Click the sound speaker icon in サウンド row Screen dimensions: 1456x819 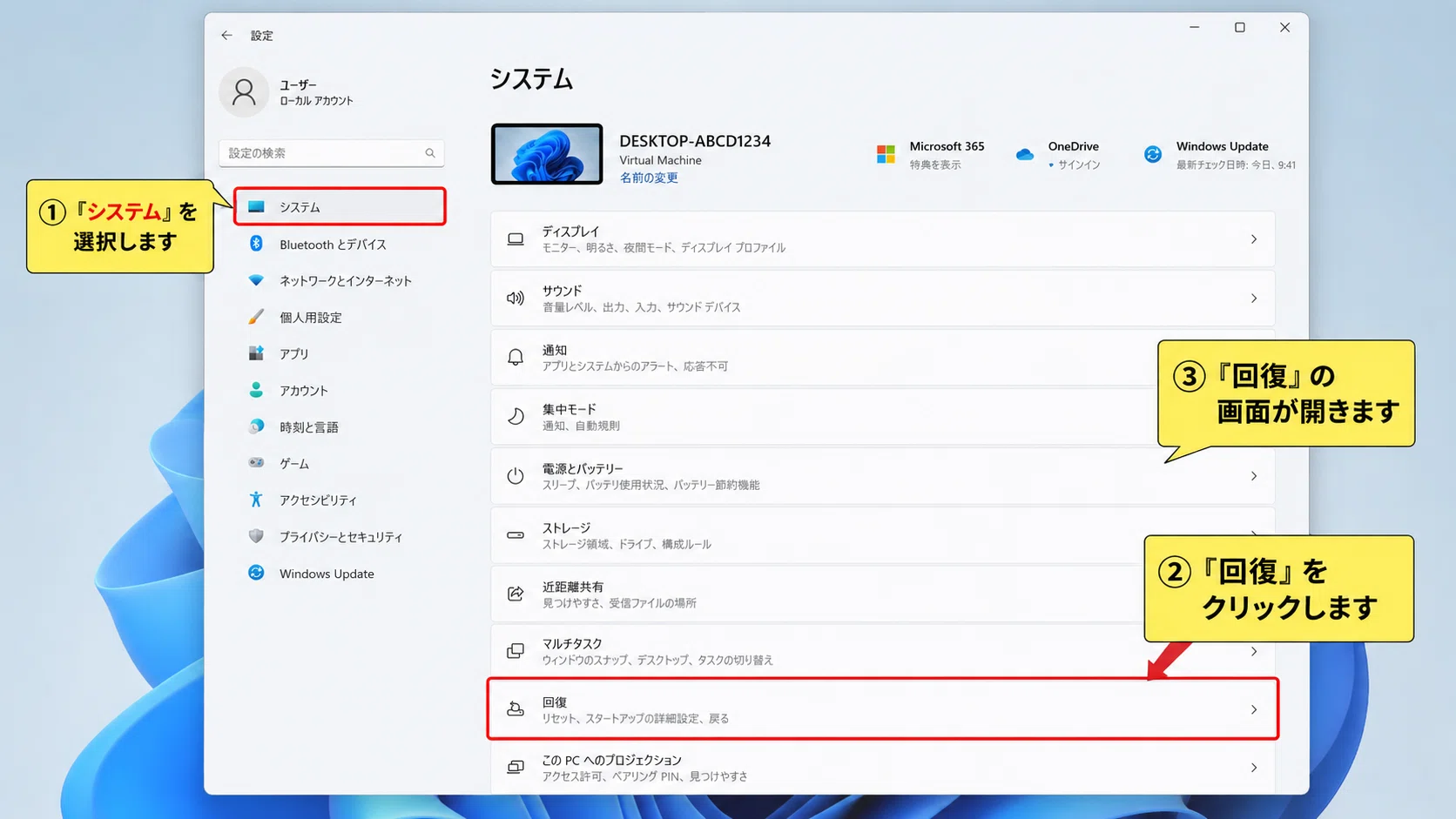(516, 298)
